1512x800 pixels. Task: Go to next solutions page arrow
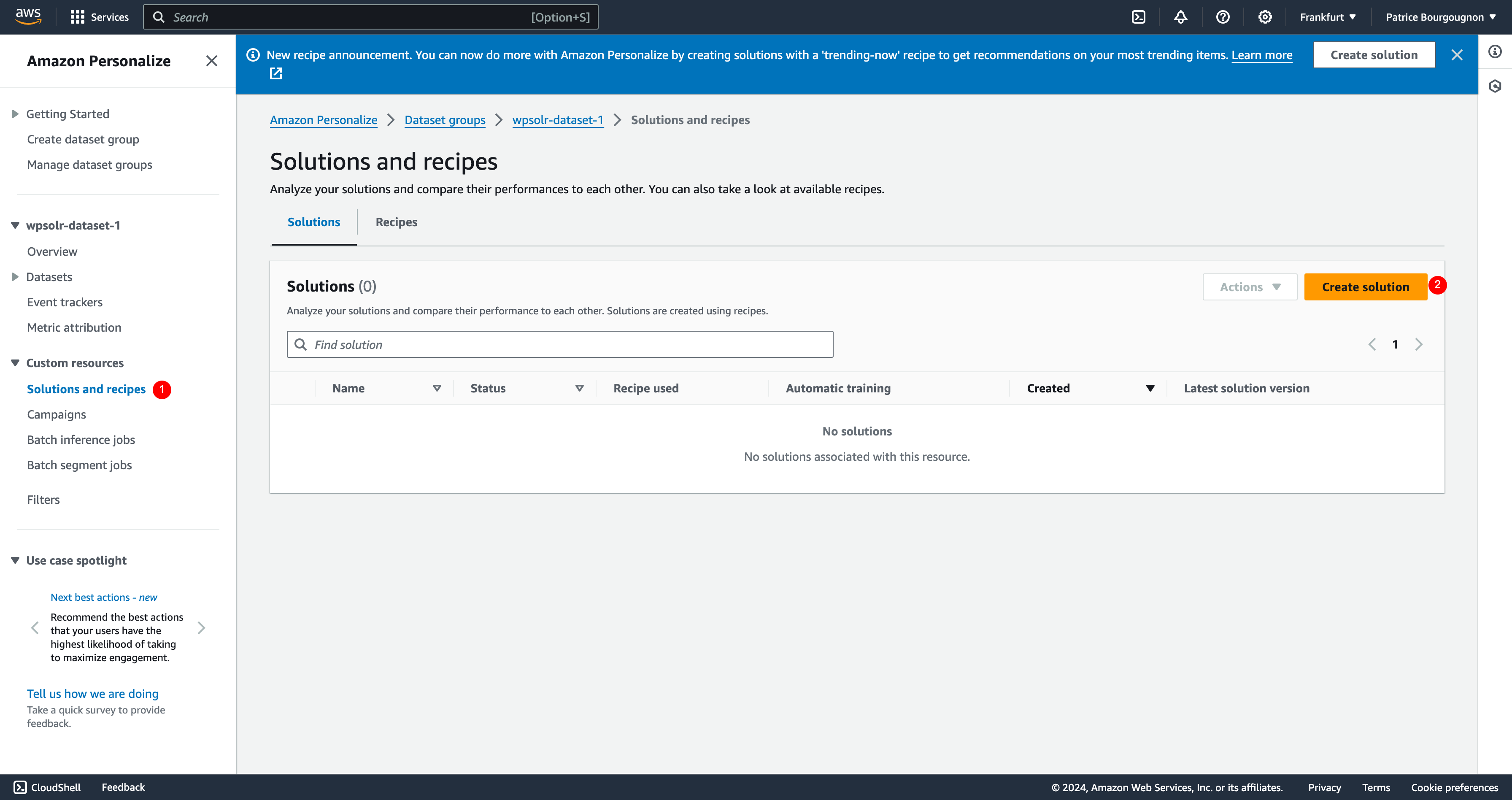[1419, 345]
